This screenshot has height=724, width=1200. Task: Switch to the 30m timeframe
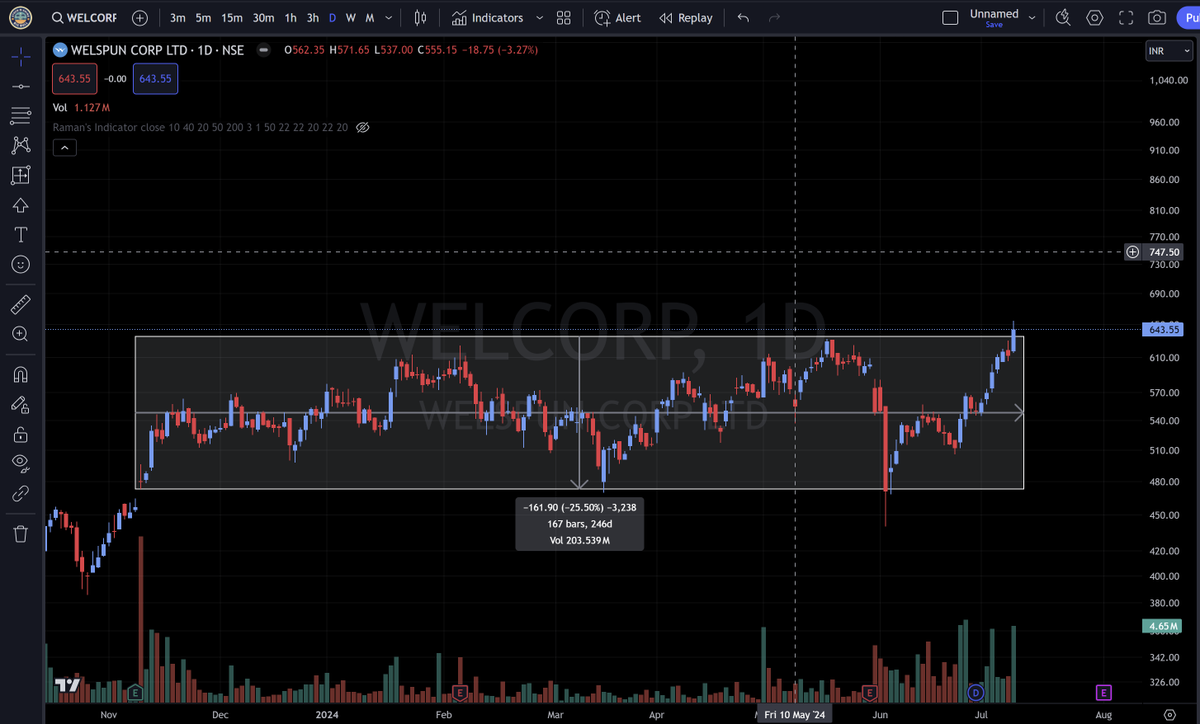[264, 18]
